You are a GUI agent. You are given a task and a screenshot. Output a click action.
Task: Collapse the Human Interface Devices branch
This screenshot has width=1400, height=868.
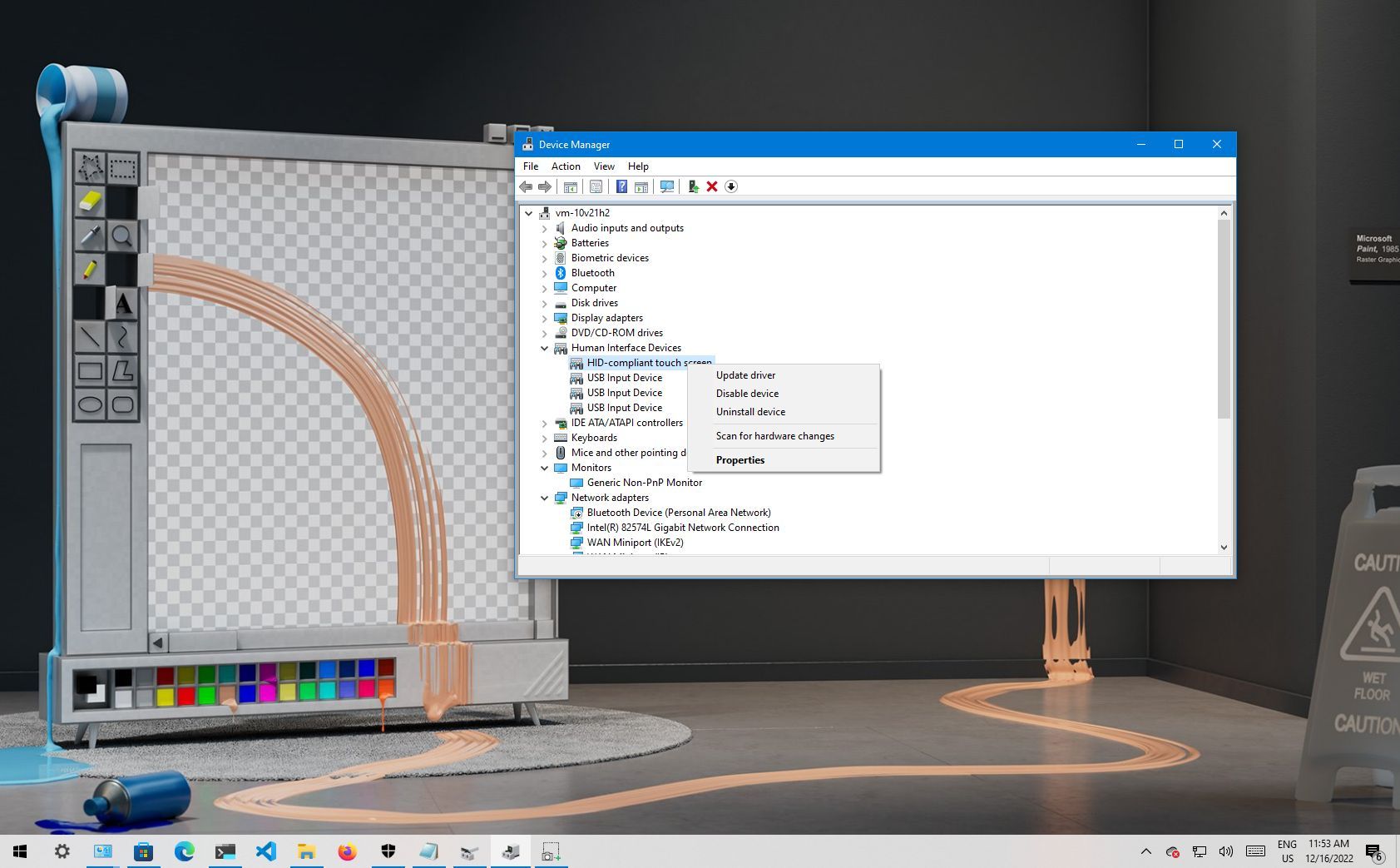tap(545, 349)
